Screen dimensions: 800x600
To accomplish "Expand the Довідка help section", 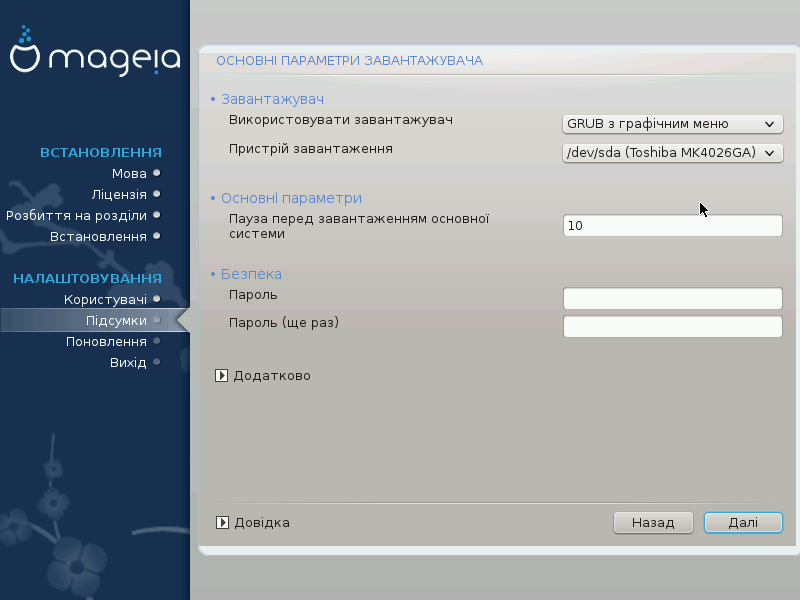I will tap(223, 522).
